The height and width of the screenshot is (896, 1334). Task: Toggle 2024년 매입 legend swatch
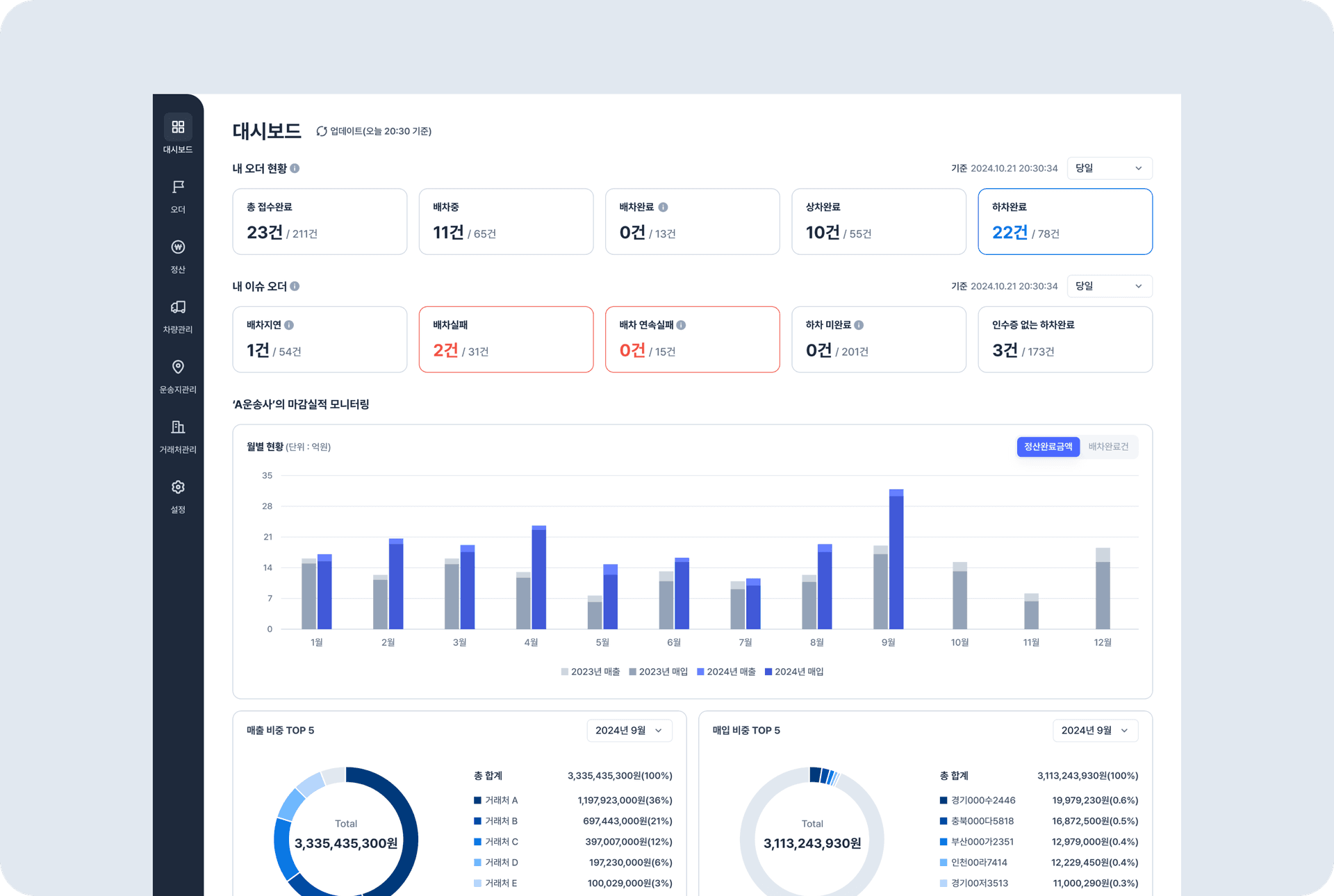[x=768, y=672]
